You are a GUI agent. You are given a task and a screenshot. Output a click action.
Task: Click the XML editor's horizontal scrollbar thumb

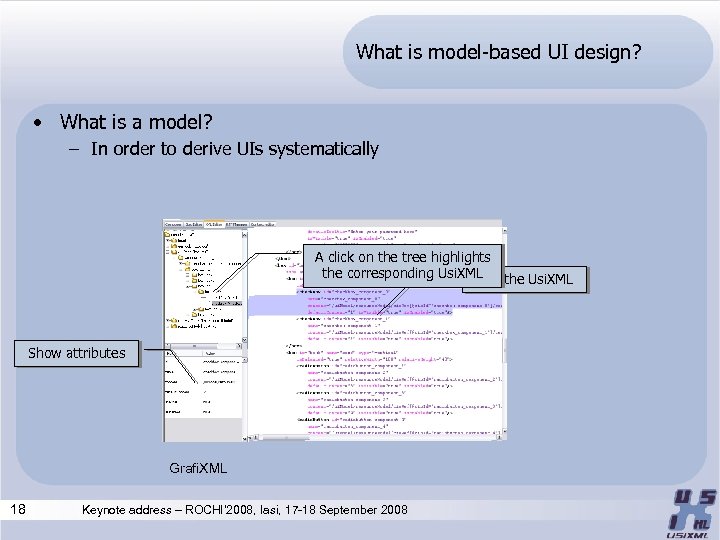pyautogui.click(x=285, y=438)
